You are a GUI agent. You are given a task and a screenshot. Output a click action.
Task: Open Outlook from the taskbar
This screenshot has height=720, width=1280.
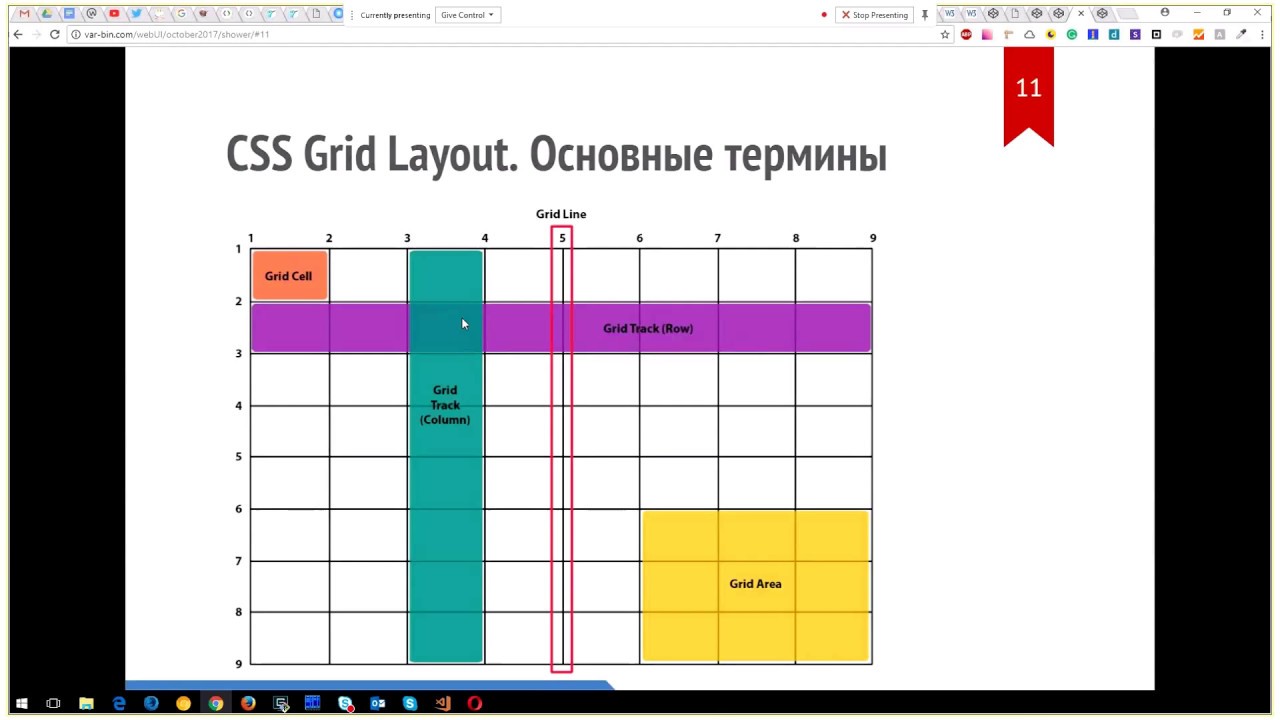click(377, 703)
